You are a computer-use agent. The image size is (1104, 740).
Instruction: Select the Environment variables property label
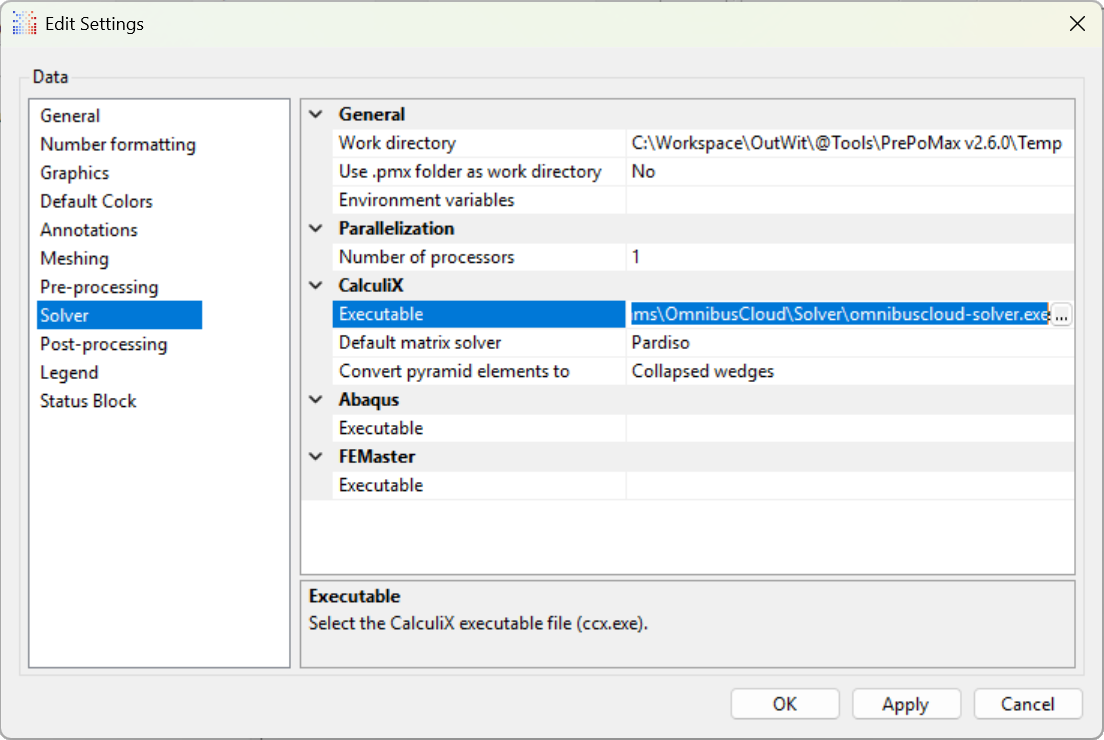(x=426, y=200)
